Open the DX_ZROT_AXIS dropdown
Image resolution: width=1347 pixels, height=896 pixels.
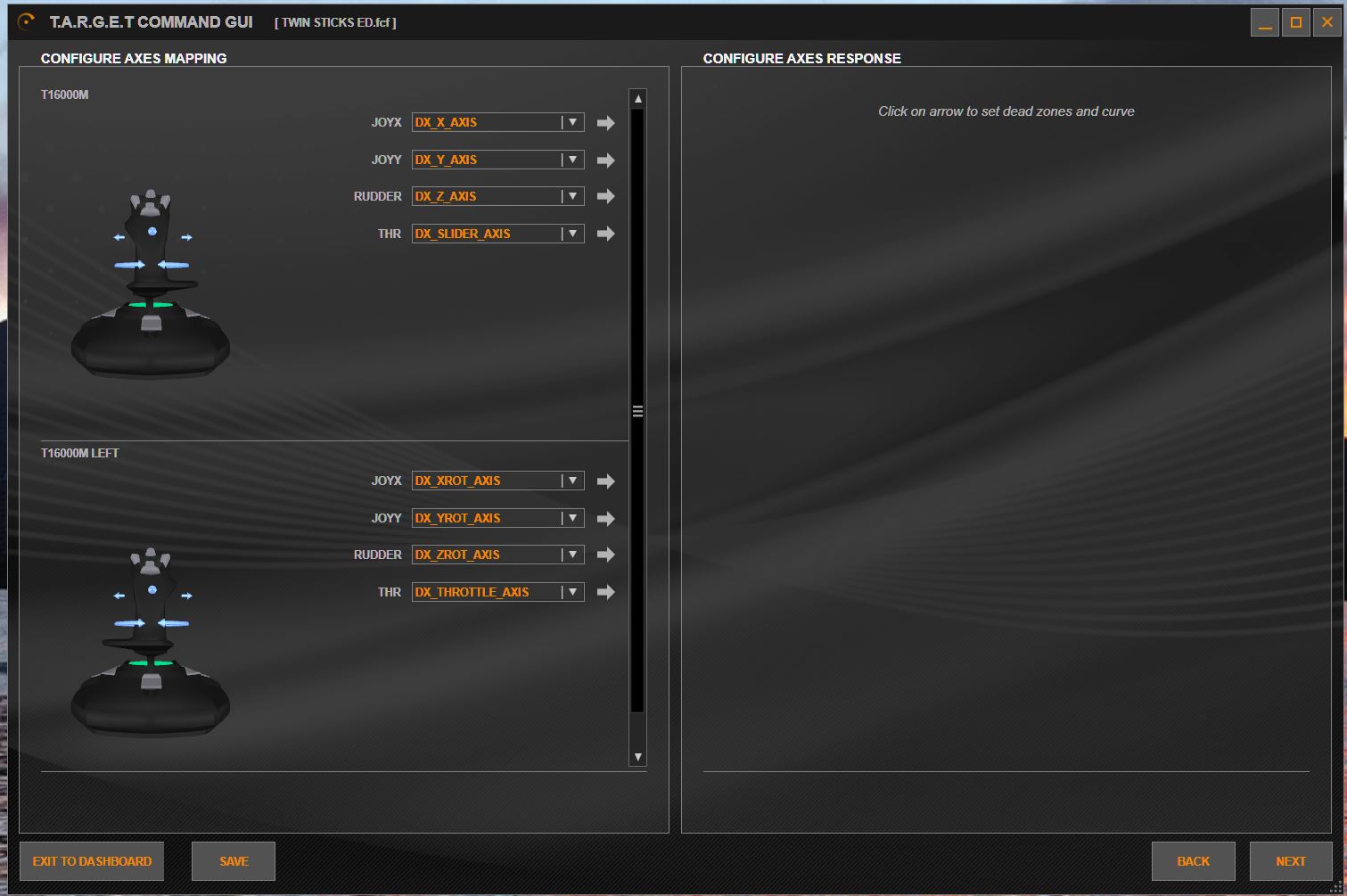(497, 555)
